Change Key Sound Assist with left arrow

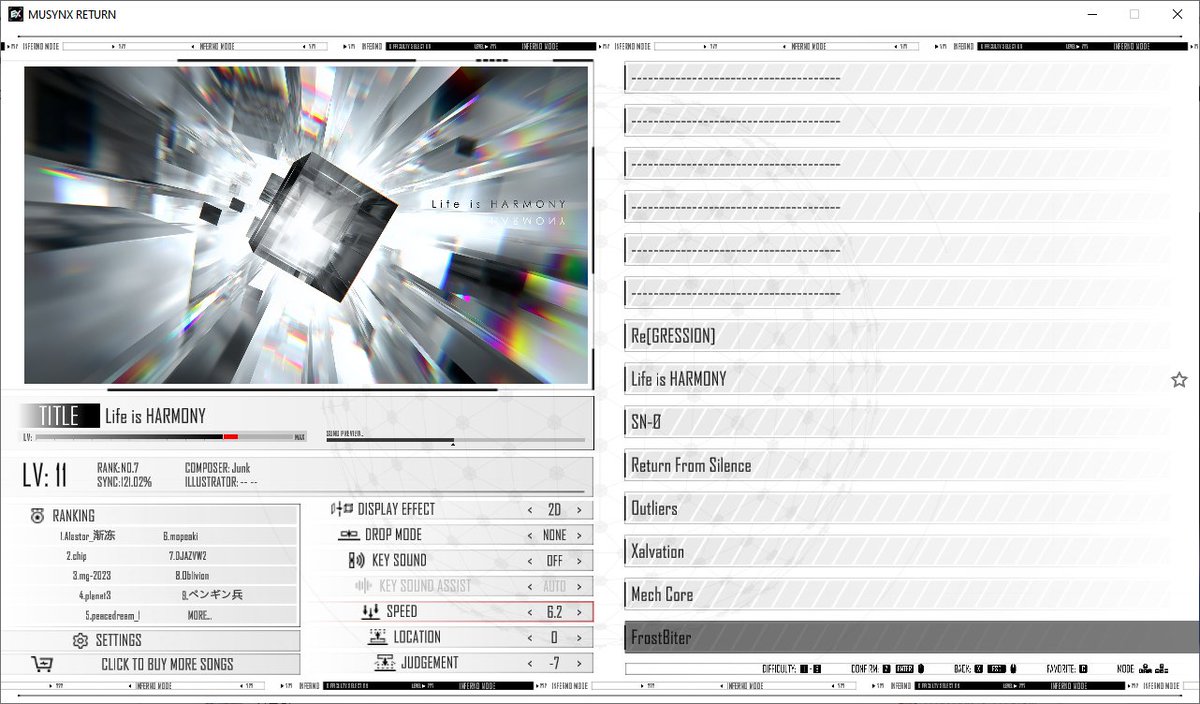(x=530, y=586)
